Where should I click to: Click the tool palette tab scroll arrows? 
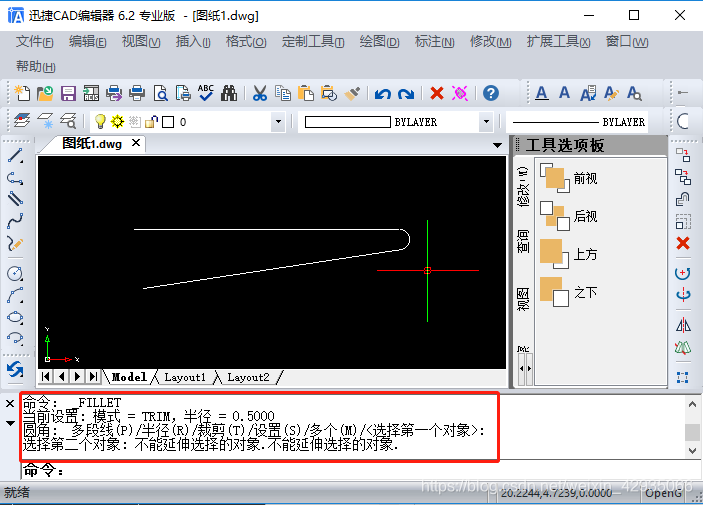click(x=525, y=368)
